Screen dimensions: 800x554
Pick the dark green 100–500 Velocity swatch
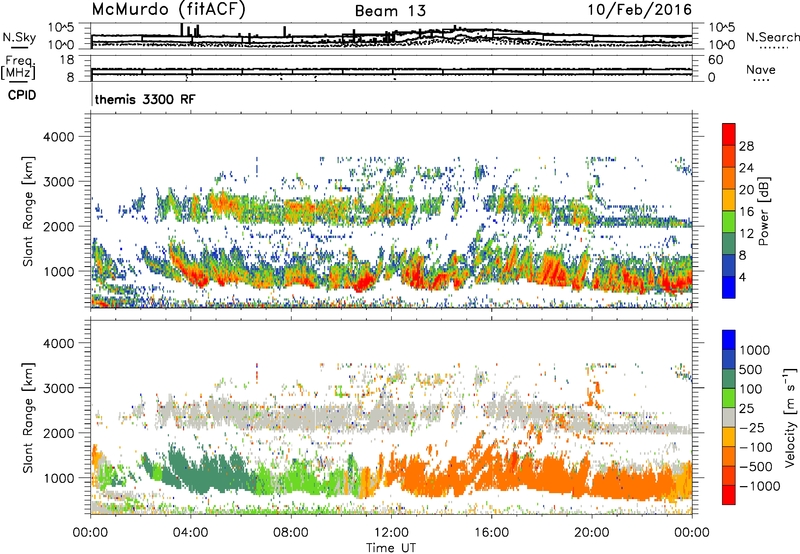click(x=729, y=379)
